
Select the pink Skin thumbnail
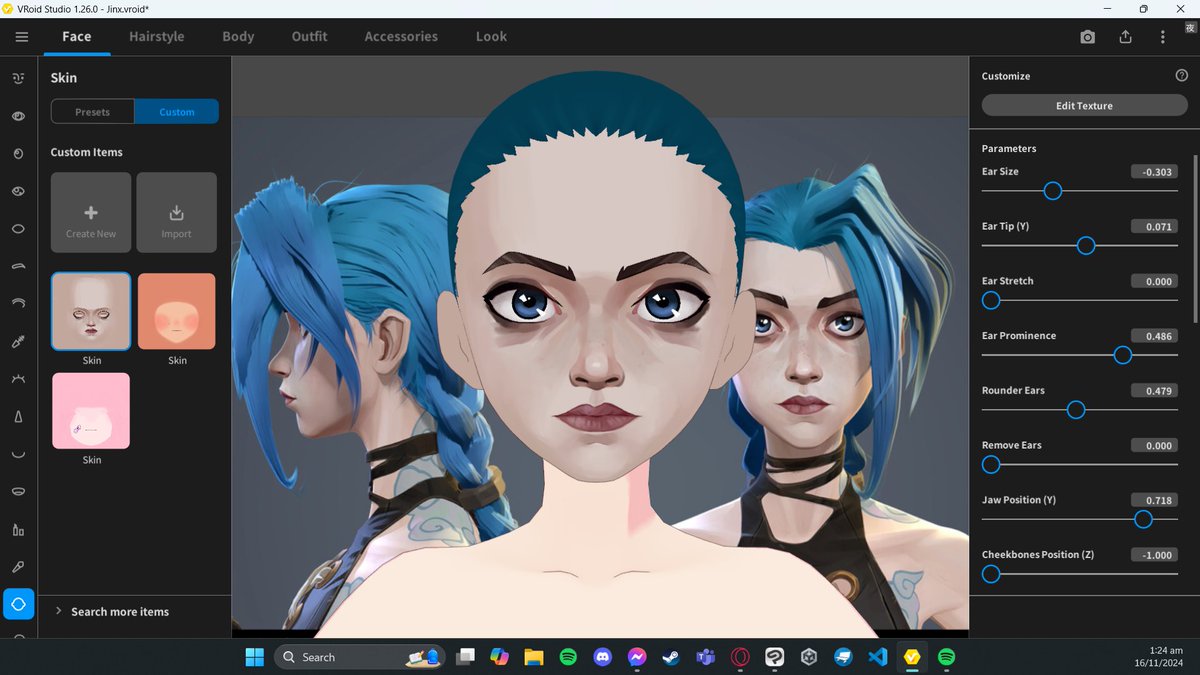(x=91, y=411)
